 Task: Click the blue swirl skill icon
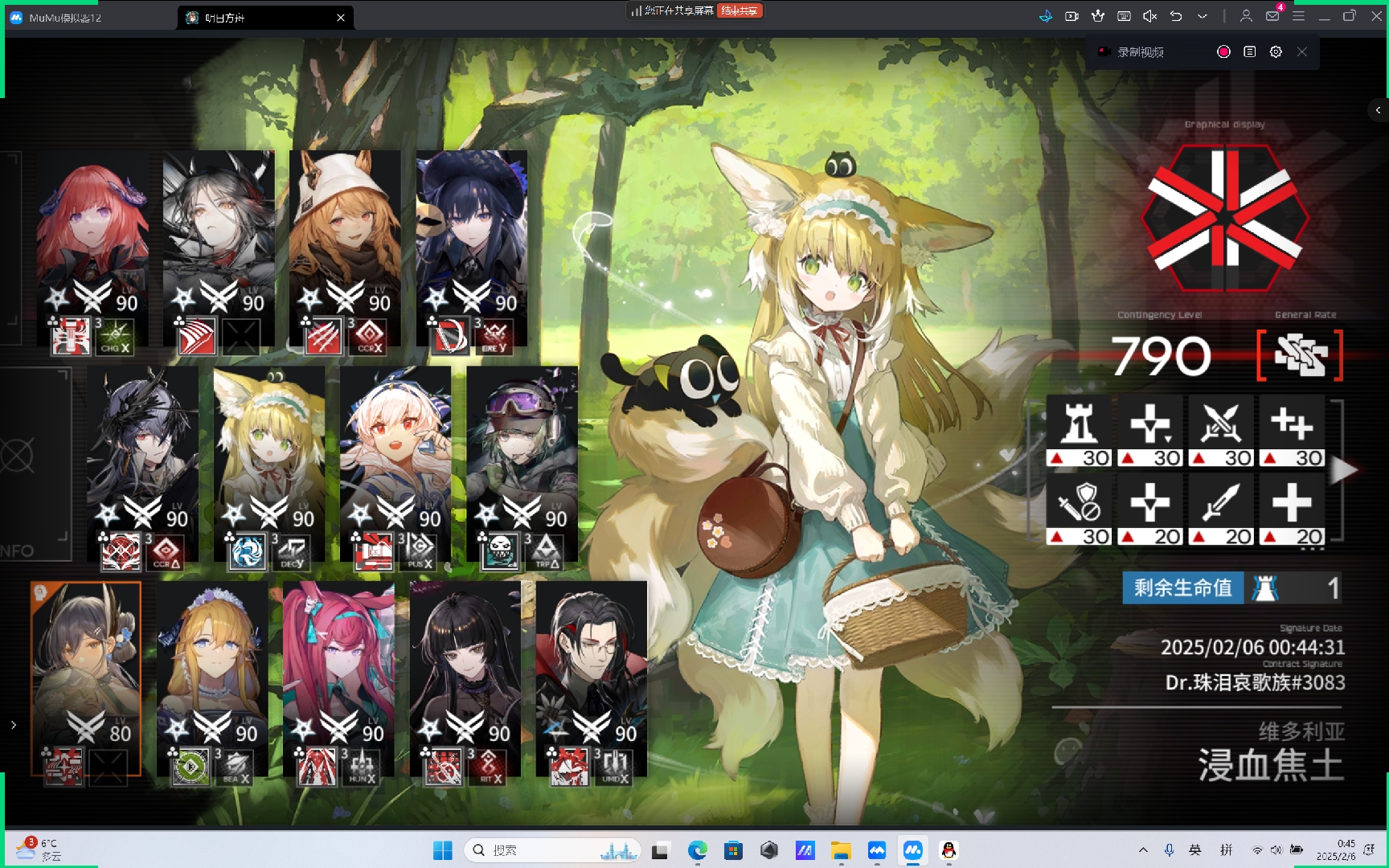(246, 552)
